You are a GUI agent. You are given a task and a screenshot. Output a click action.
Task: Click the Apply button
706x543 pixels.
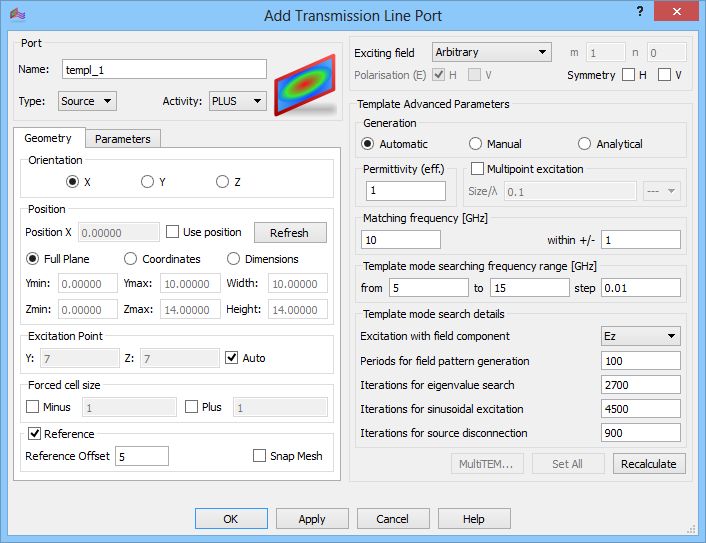pos(312,519)
